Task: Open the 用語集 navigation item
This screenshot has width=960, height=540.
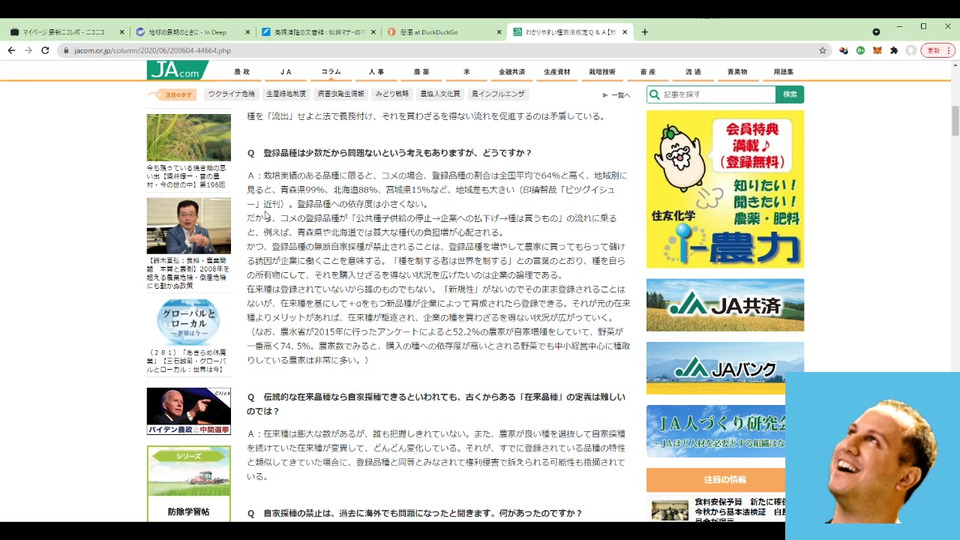Action: [x=783, y=72]
